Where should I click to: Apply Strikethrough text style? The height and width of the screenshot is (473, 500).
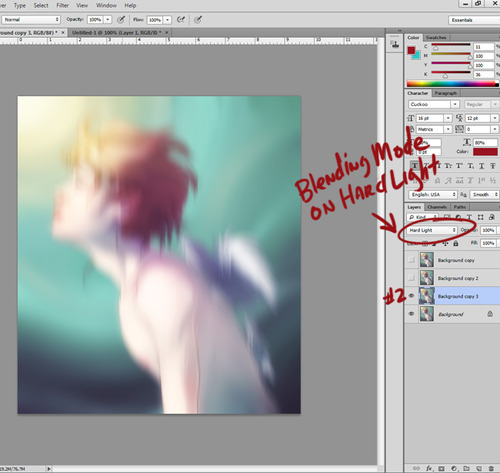coord(492,166)
